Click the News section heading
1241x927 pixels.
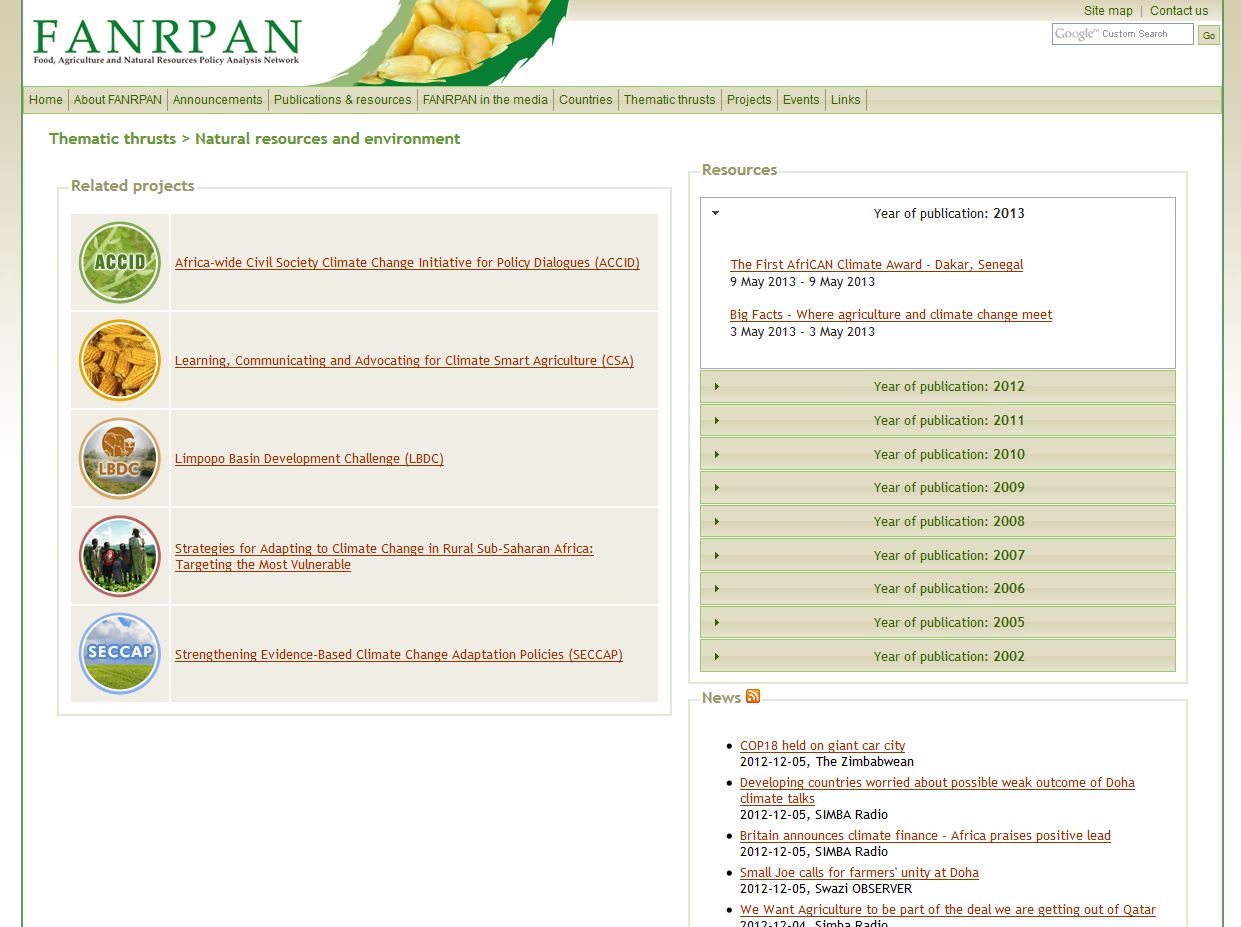721,698
